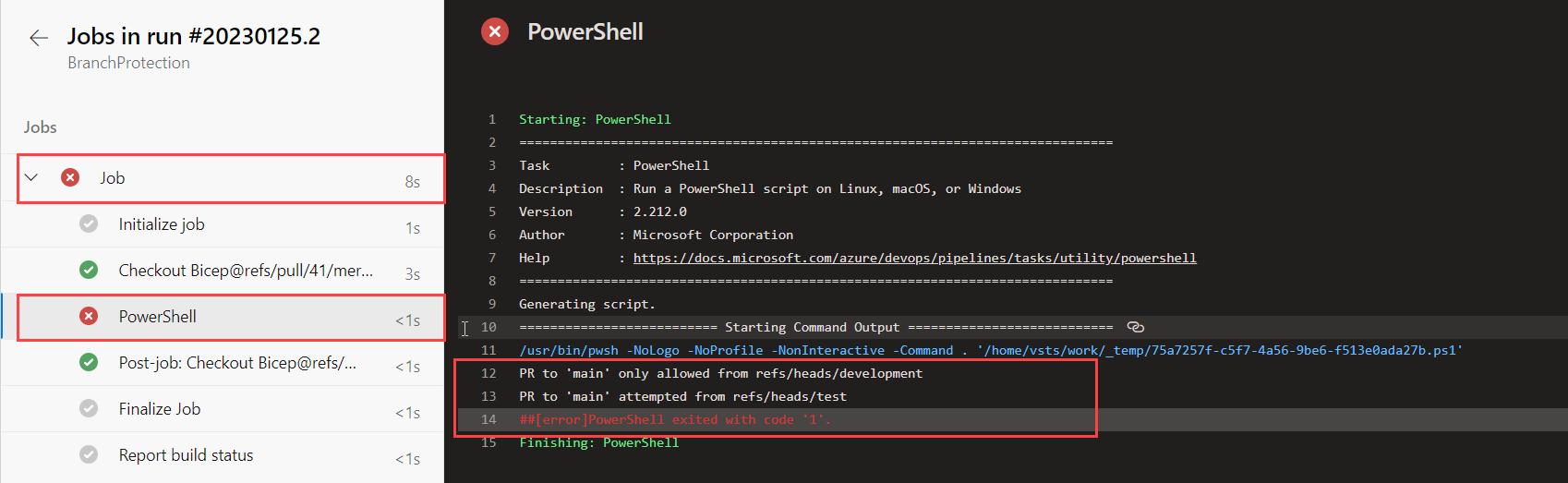The image size is (1568, 483).
Task: Collapse the Job tree with the chevron
Action: tap(31, 177)
